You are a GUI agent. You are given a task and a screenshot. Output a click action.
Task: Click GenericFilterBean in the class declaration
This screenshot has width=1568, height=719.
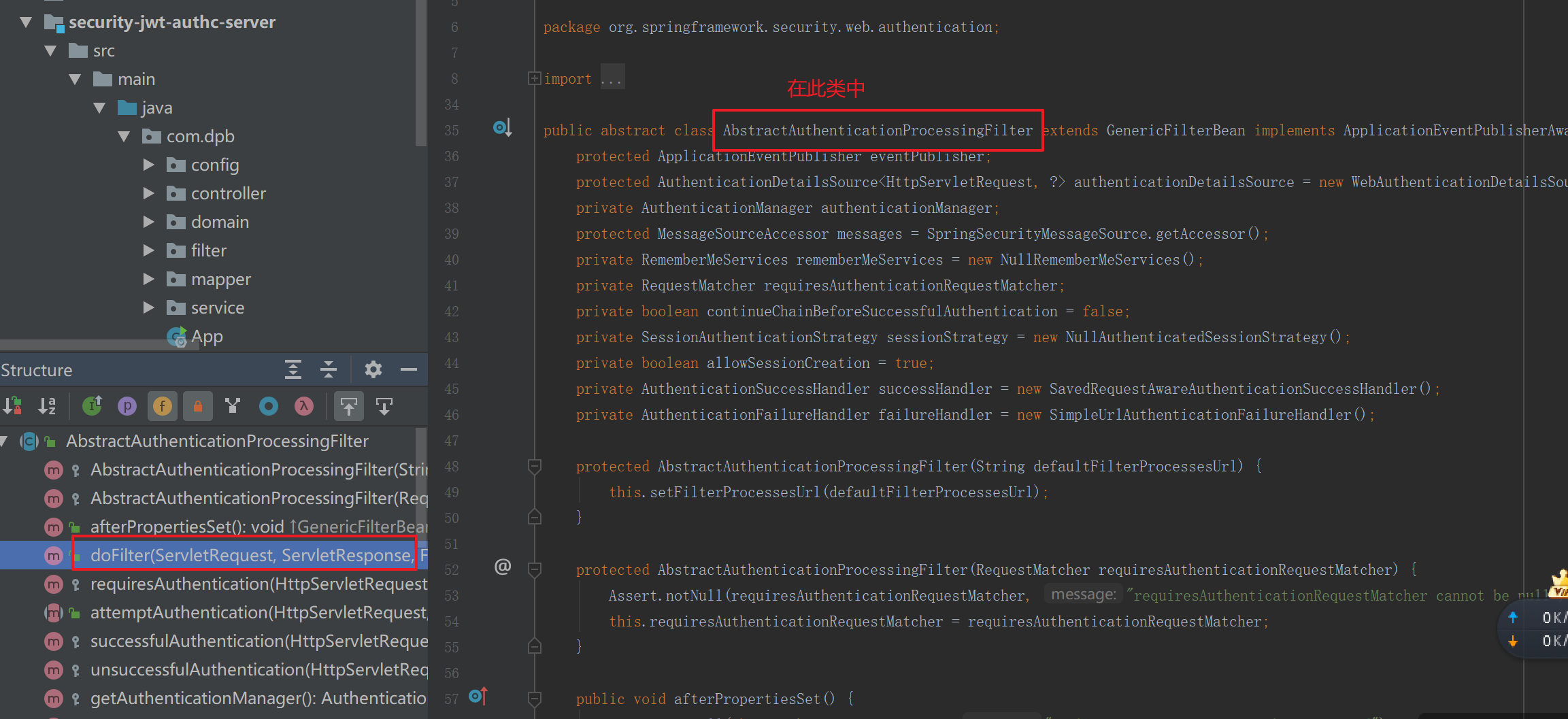1175,130
